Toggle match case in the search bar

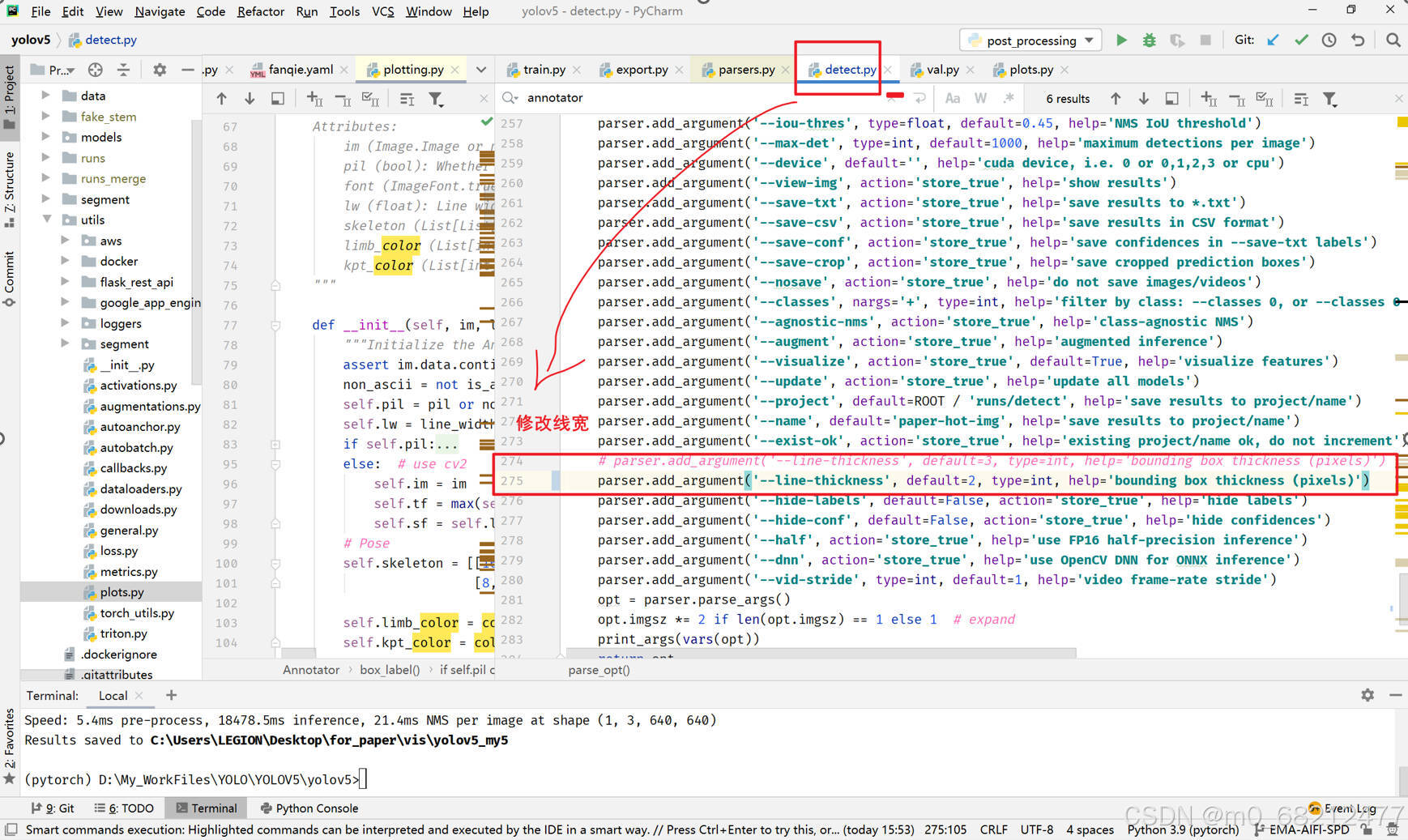952,98
